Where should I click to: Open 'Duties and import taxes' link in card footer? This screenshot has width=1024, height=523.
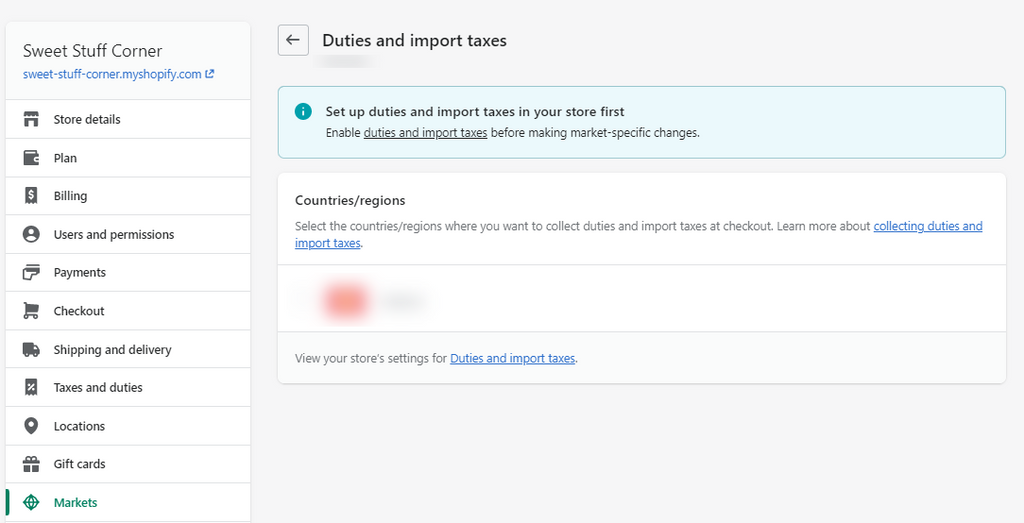(512, 358)
